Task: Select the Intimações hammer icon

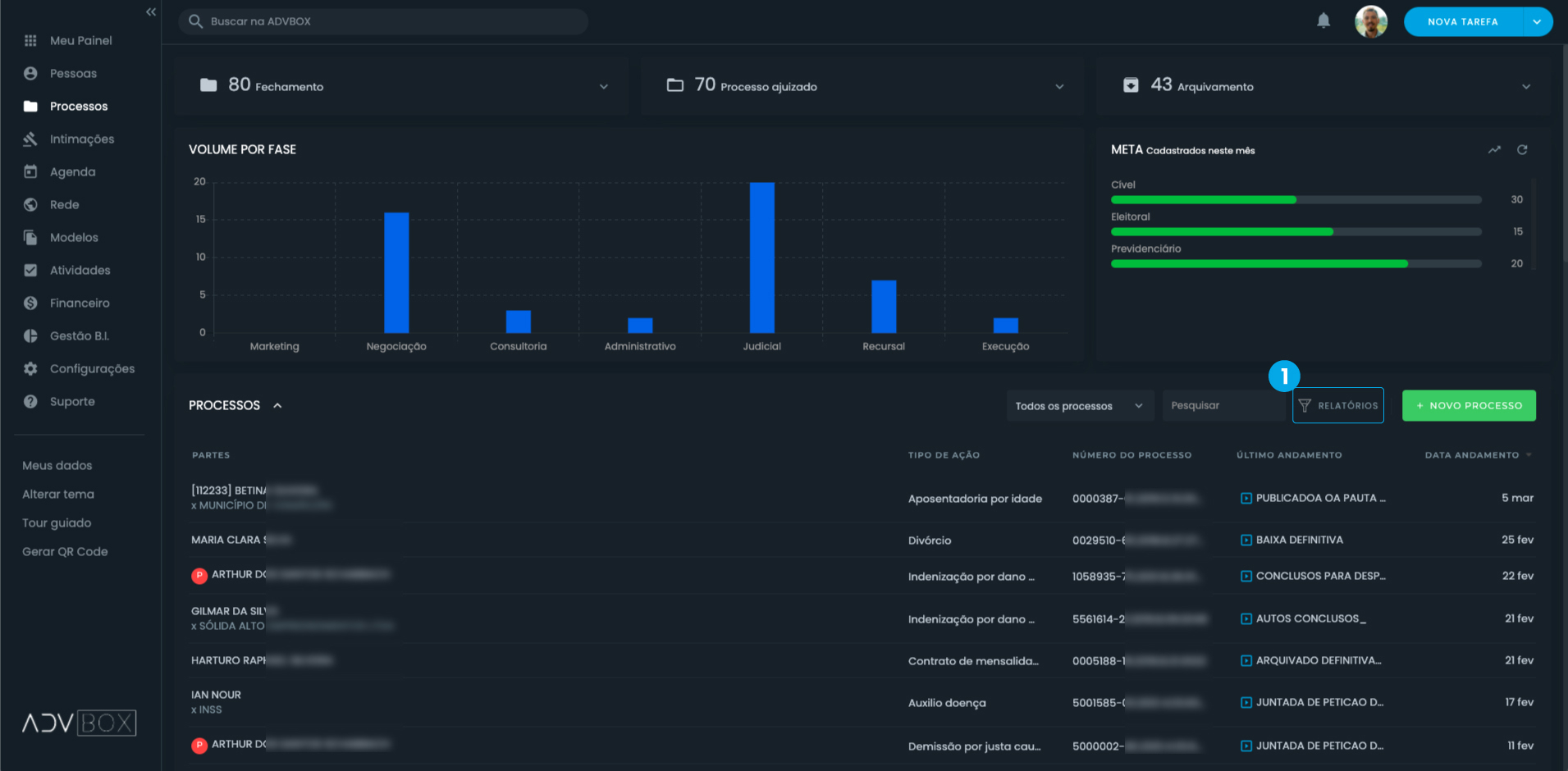Action: 30,139
